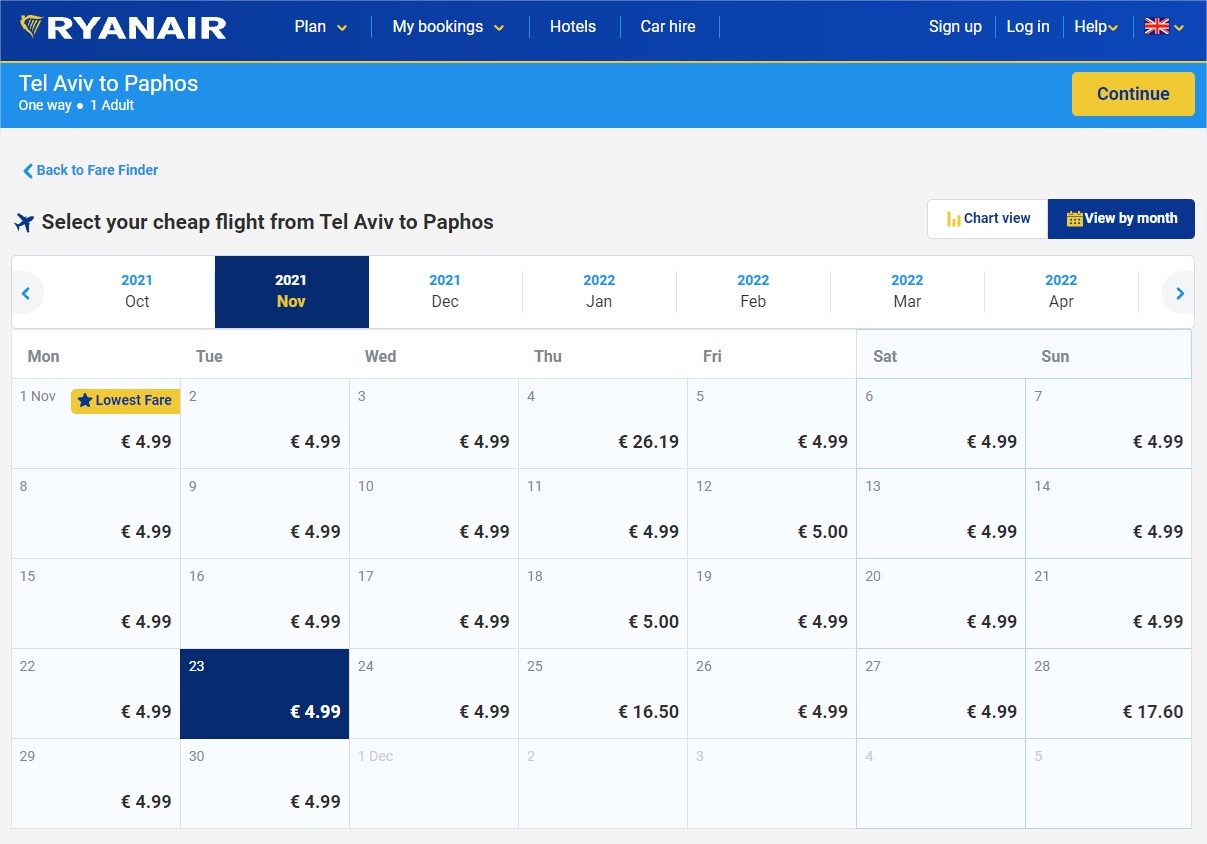Switch to Chart view
This screenshot has height=844, width=1207.
coord(988,218)
